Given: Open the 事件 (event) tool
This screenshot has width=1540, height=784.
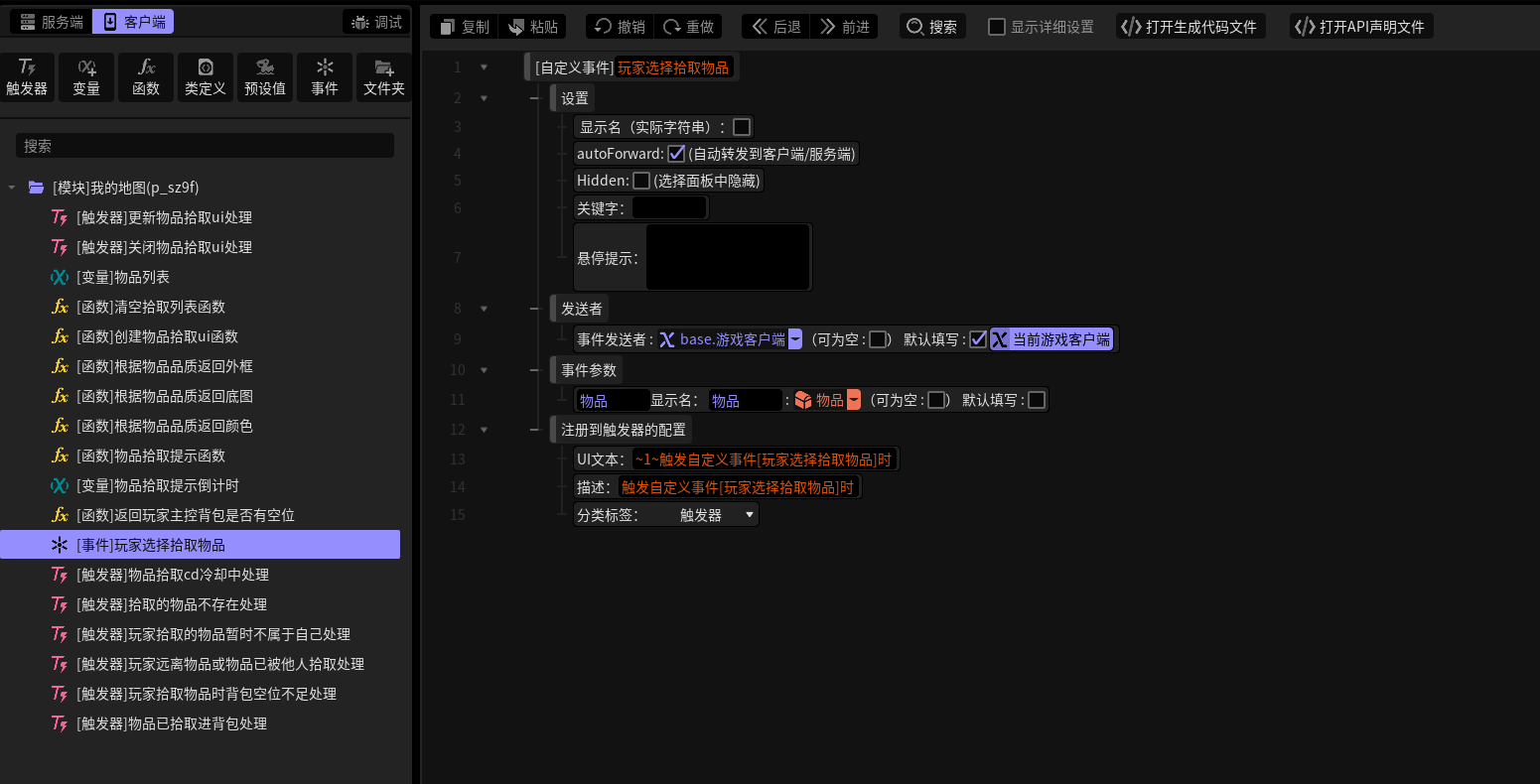Looking at the screenshot, I should [x=325, y=77].
